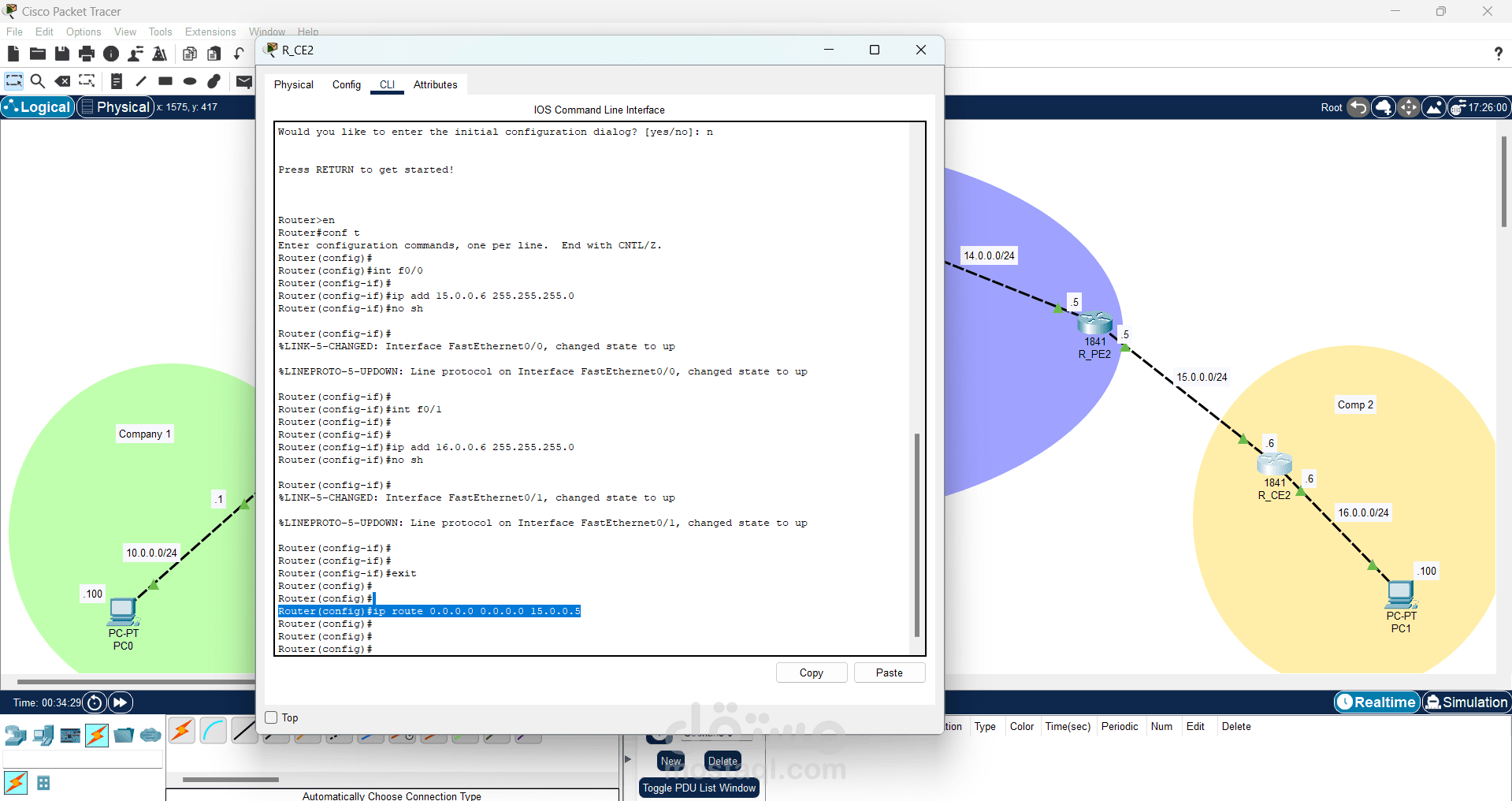Viewport: 1512px width, 801px height.
Task: Undo the last action in toolbar
Action: click(239, 54)
